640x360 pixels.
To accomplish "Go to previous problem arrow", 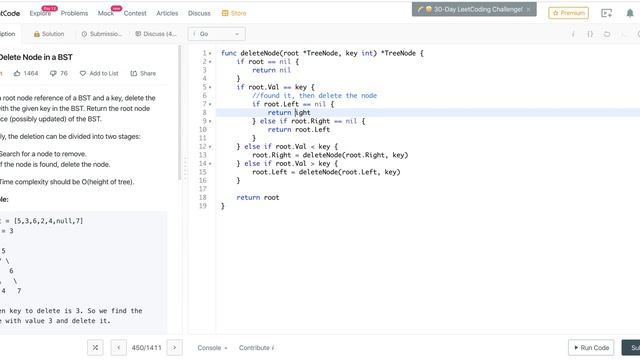I will 119,348.
